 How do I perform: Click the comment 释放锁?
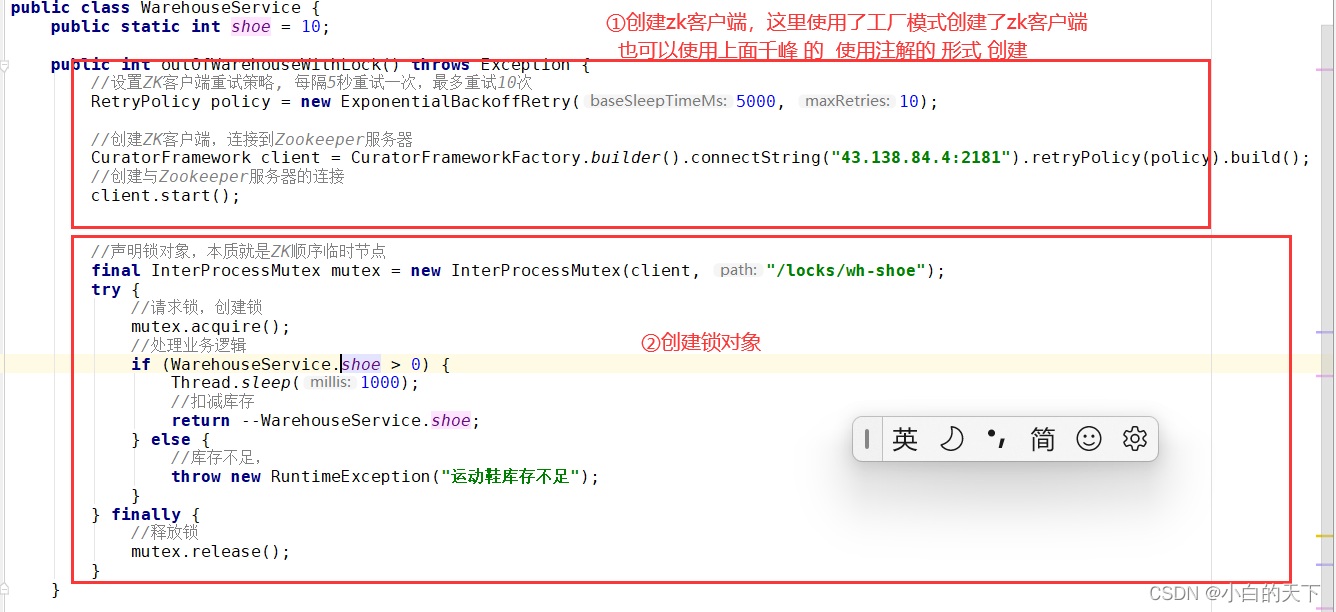point(164,532)
